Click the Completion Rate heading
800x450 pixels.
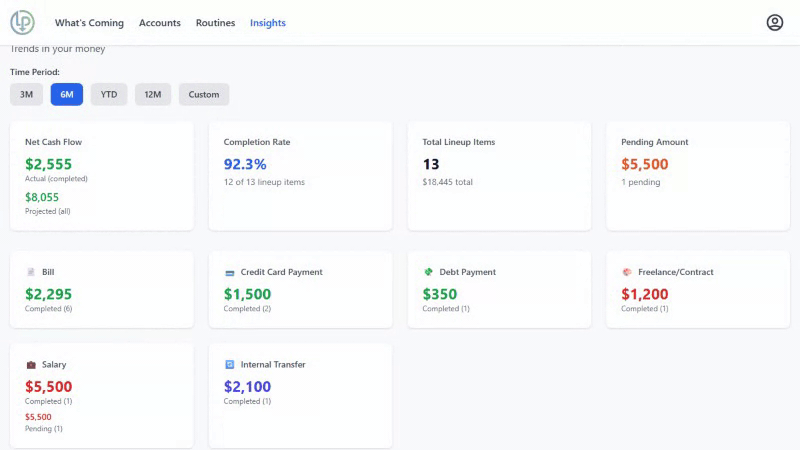(257, 142)
